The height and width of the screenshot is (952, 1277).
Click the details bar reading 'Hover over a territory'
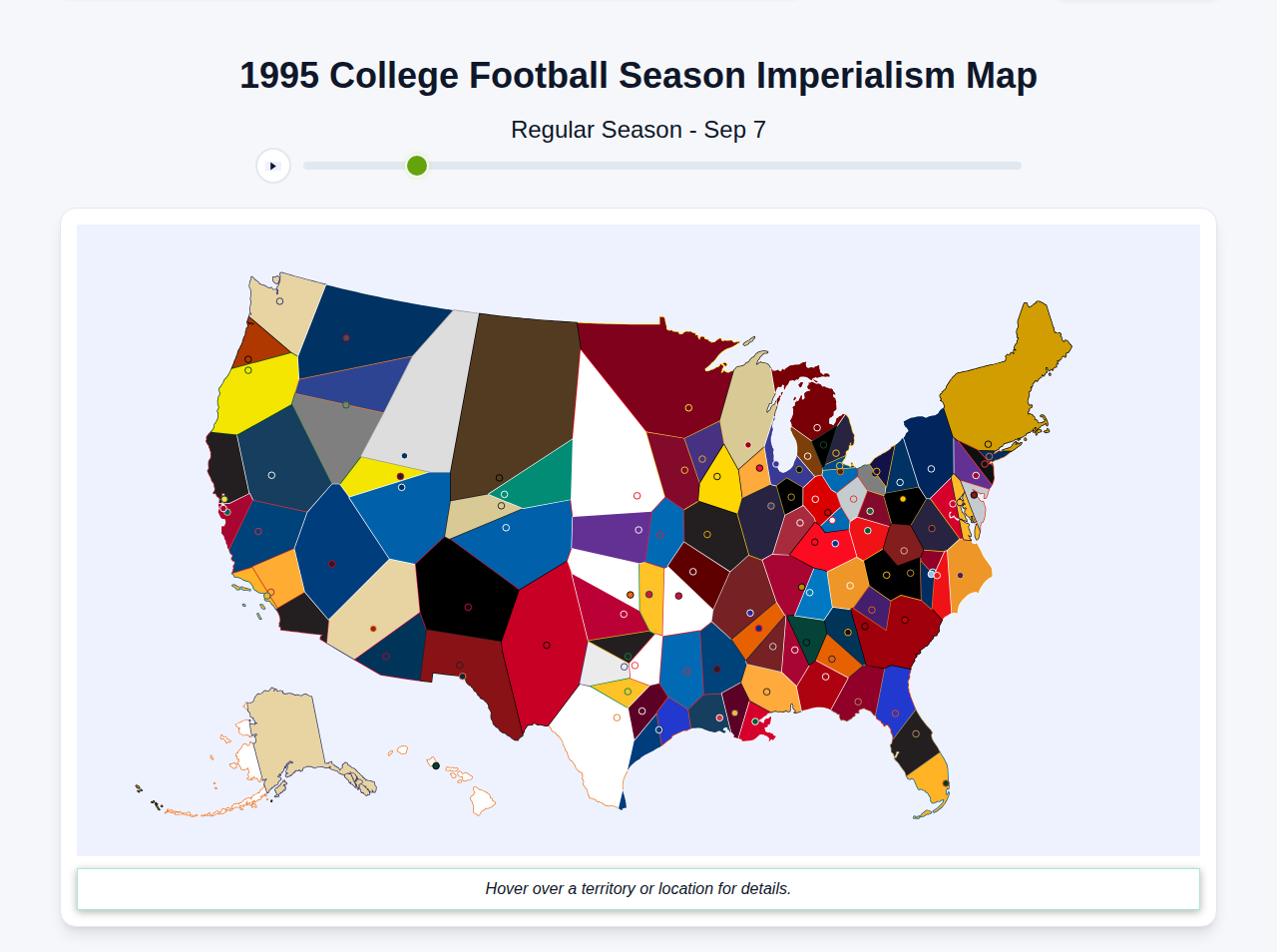coord(638,888)
